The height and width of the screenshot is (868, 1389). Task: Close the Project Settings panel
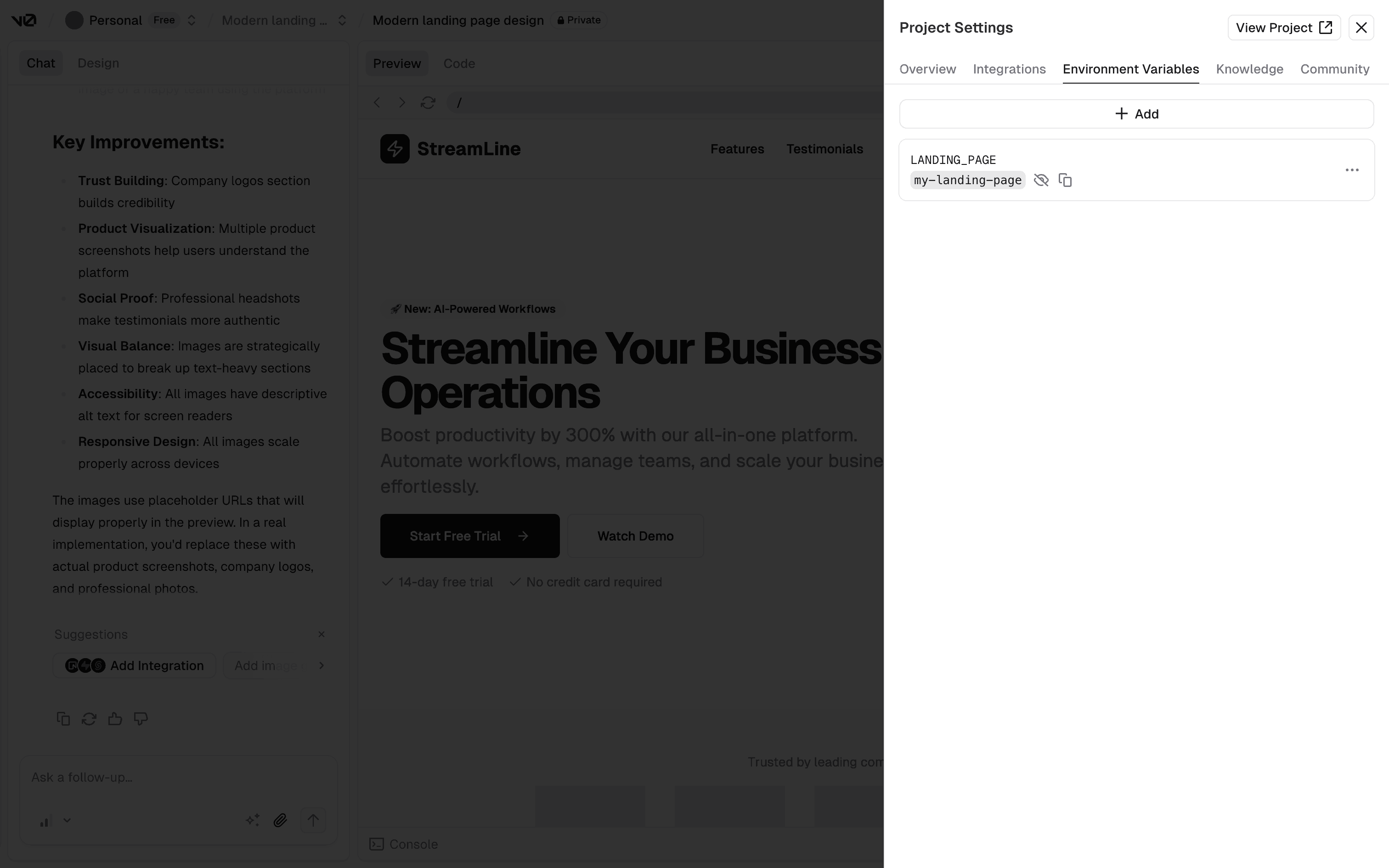click(x=1361, y=28)
